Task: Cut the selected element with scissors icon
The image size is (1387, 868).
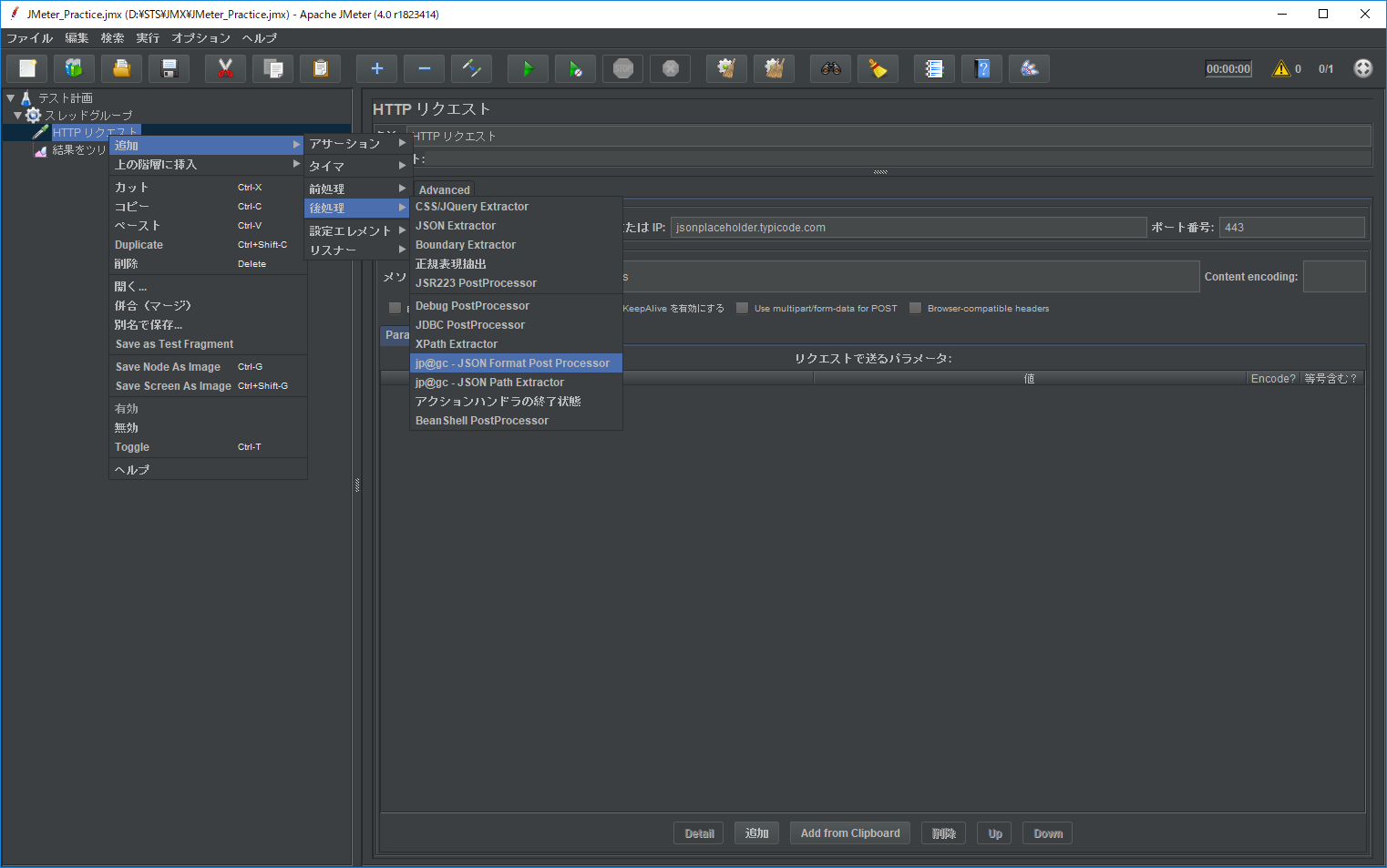Action: click(x=225, y=68)
